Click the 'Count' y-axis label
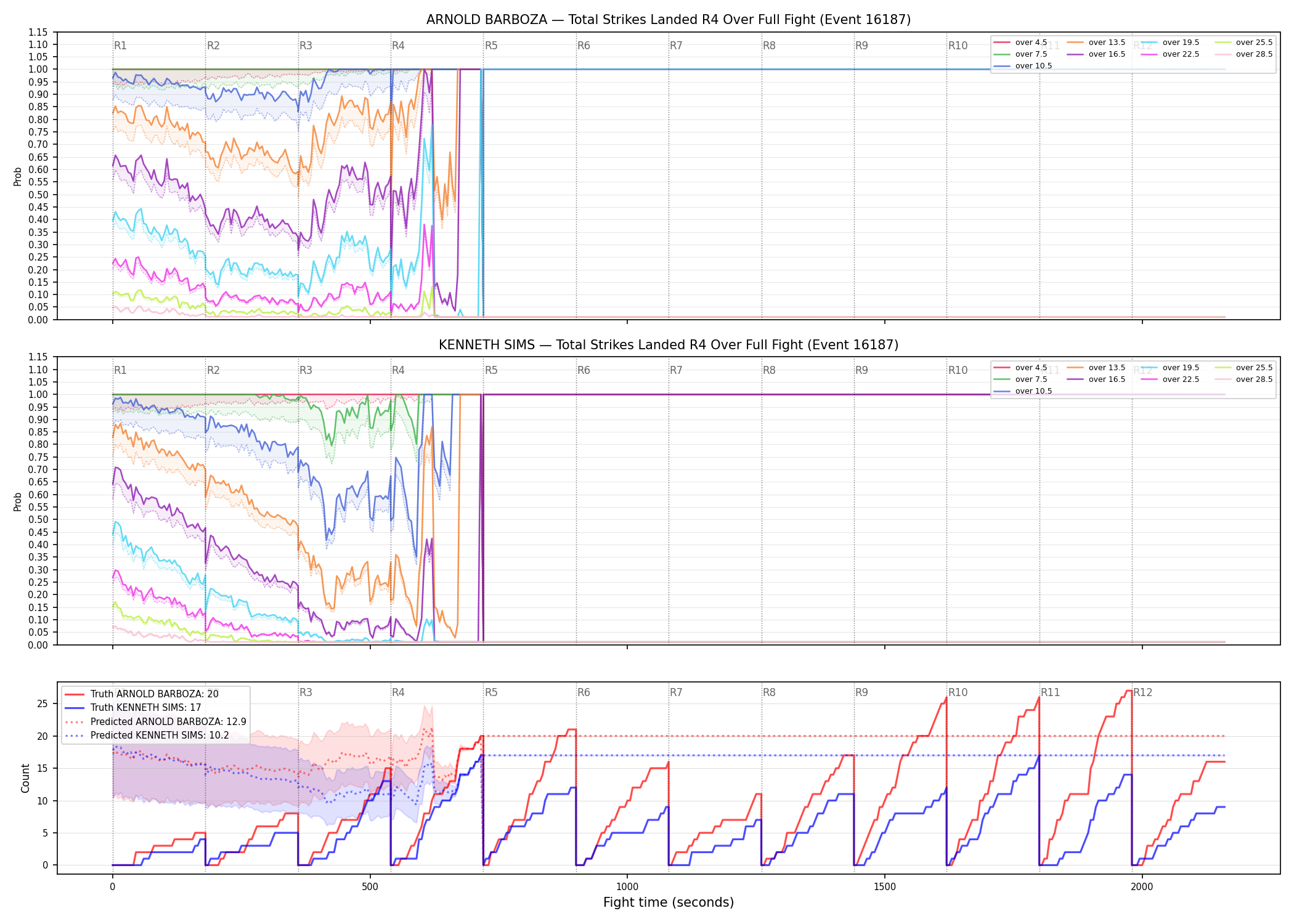 tap(25, 778)
